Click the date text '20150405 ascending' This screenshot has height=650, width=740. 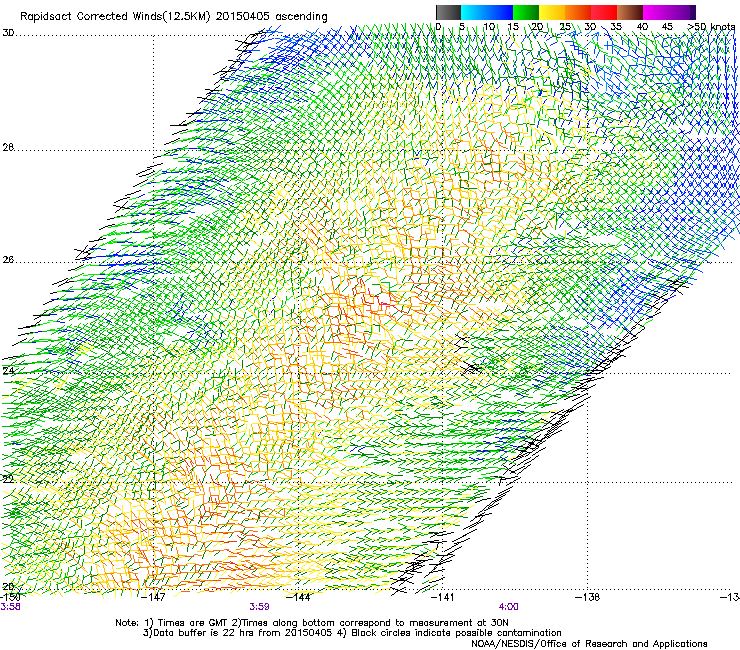coord(271,17)
